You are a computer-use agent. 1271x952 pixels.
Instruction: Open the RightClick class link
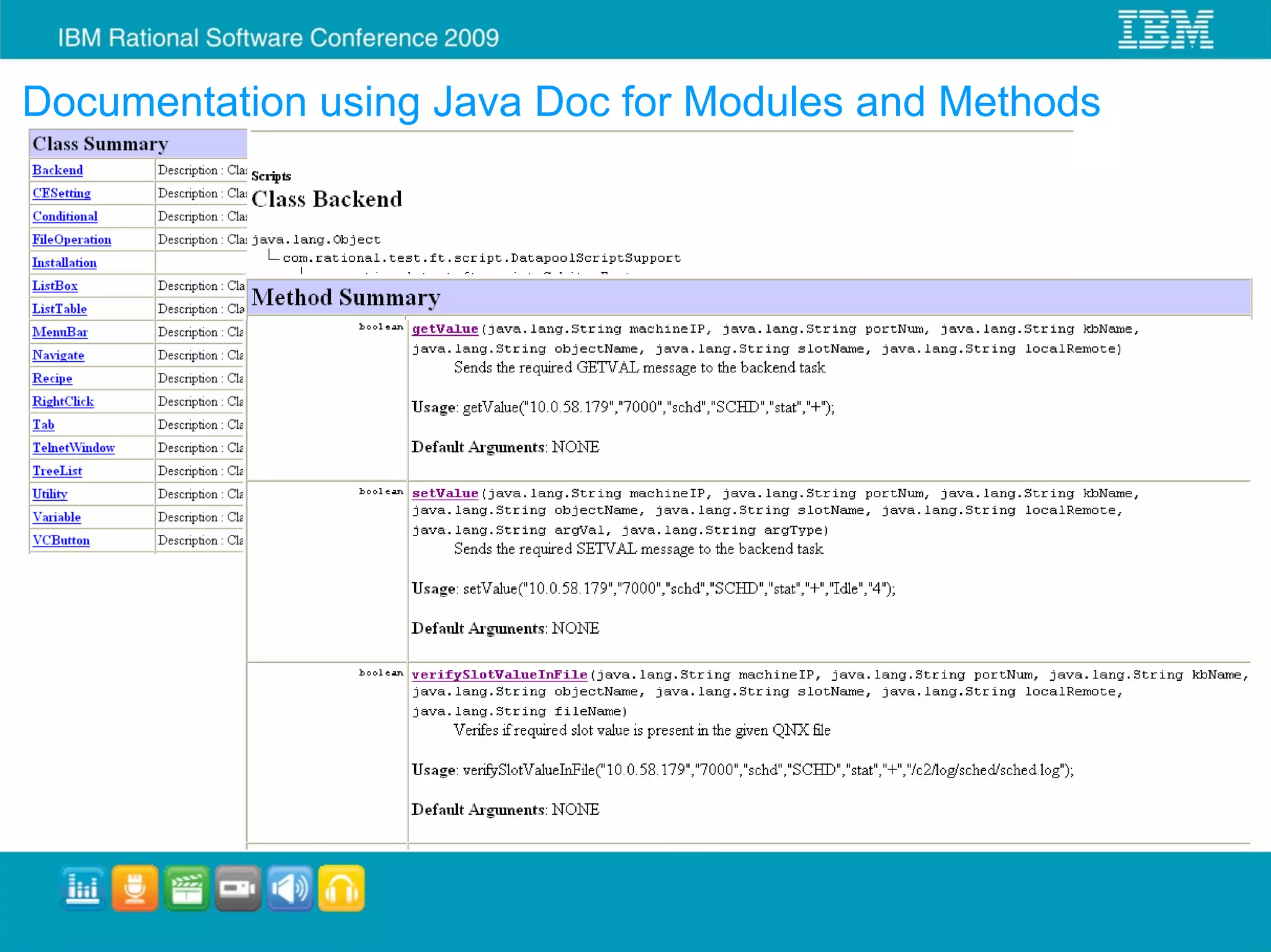tap(63, 402)
